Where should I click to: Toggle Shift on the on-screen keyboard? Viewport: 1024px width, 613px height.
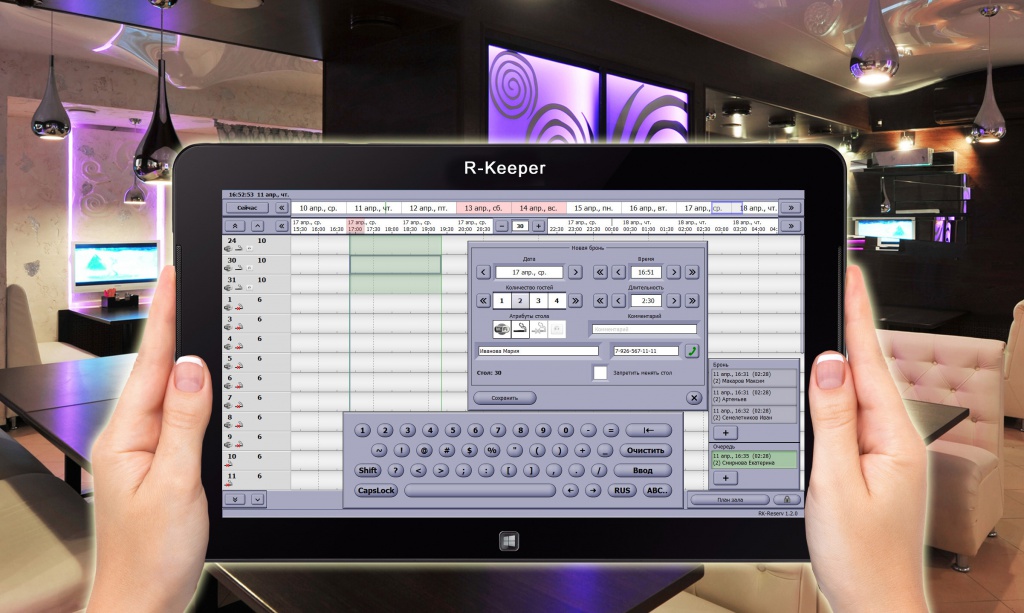point(368,470)
